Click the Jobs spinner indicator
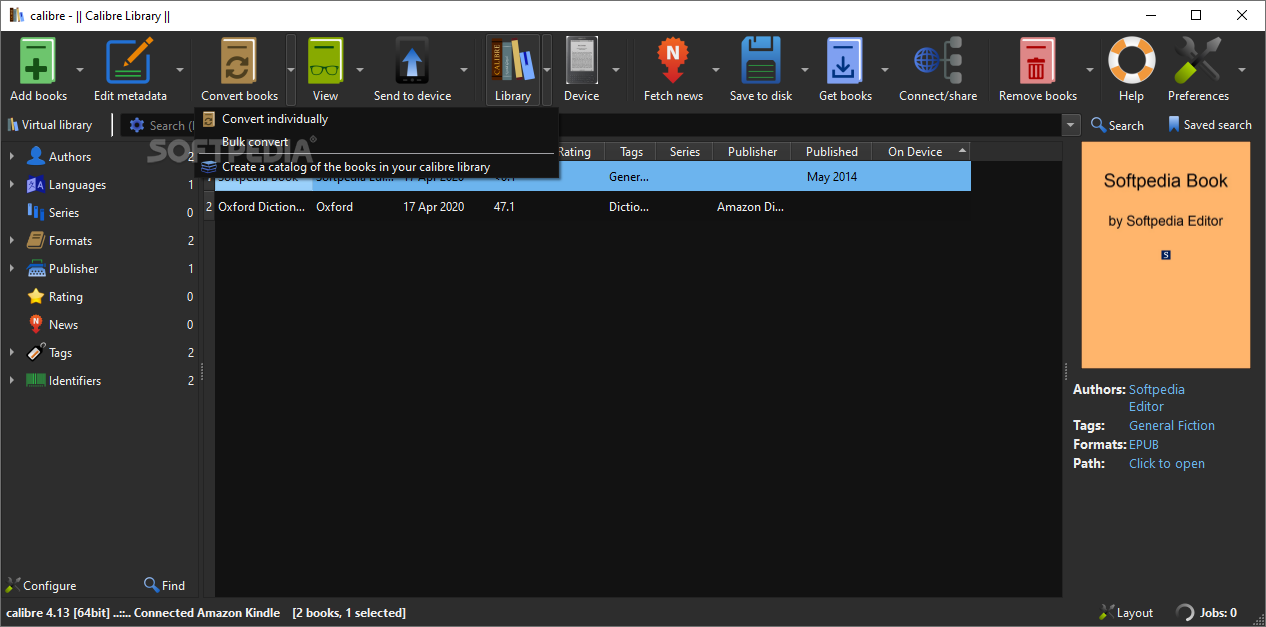The height and width of the screenshot is (627, 1266). [x=1185, y=612]
